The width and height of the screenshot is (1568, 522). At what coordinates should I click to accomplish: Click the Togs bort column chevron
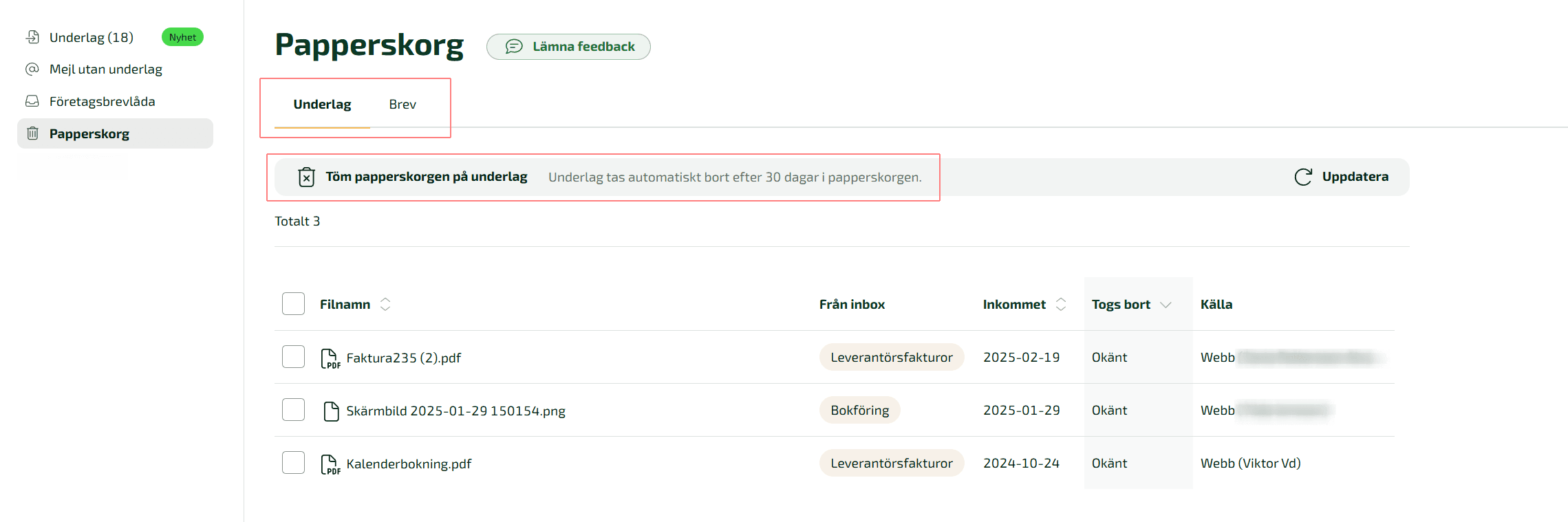pyautogui.click(x=1166, y=305)
